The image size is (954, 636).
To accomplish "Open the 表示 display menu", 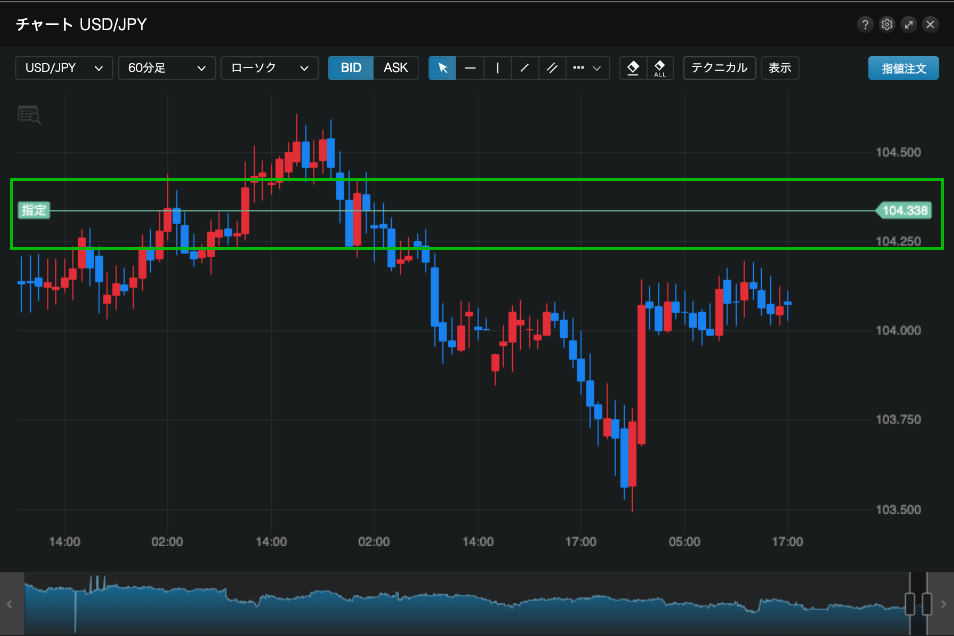I will [780, 68].
